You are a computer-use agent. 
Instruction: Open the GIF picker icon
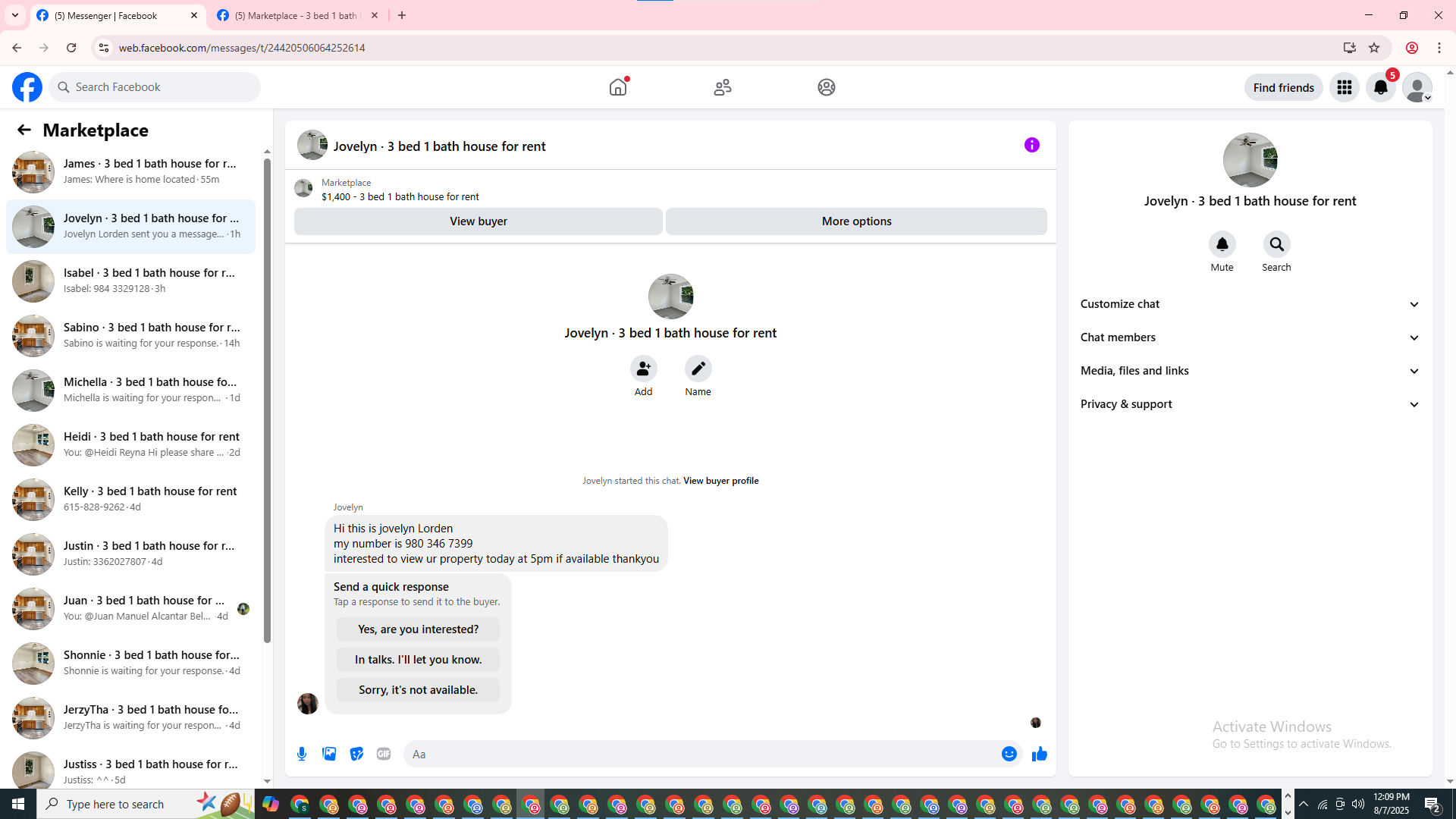[384, 754]
